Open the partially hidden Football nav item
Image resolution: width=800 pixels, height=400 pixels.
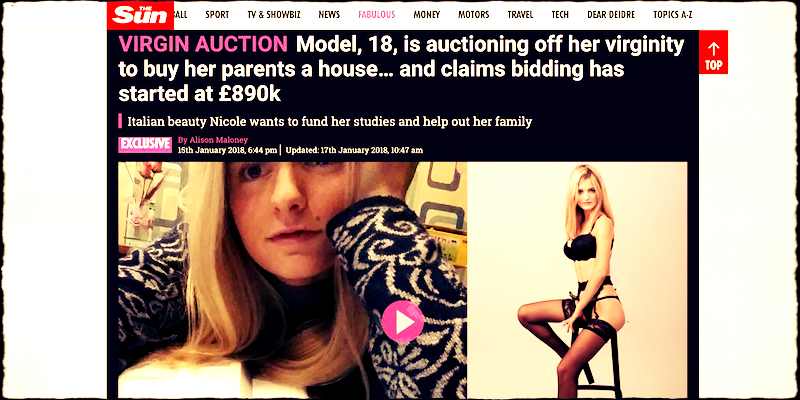point(181,15)
